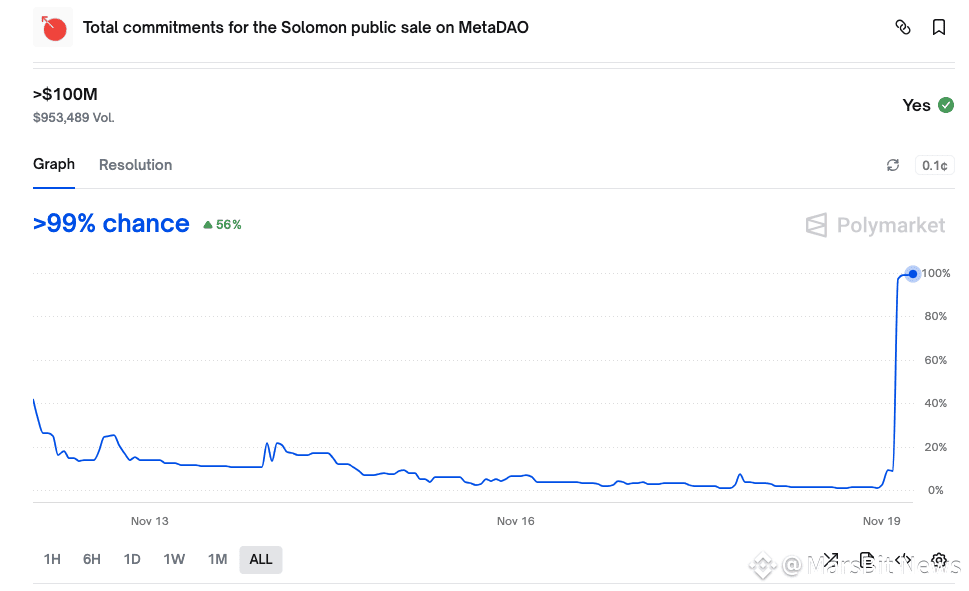
Task: Switch chart to 1W range
Action: tap(174, 559)
